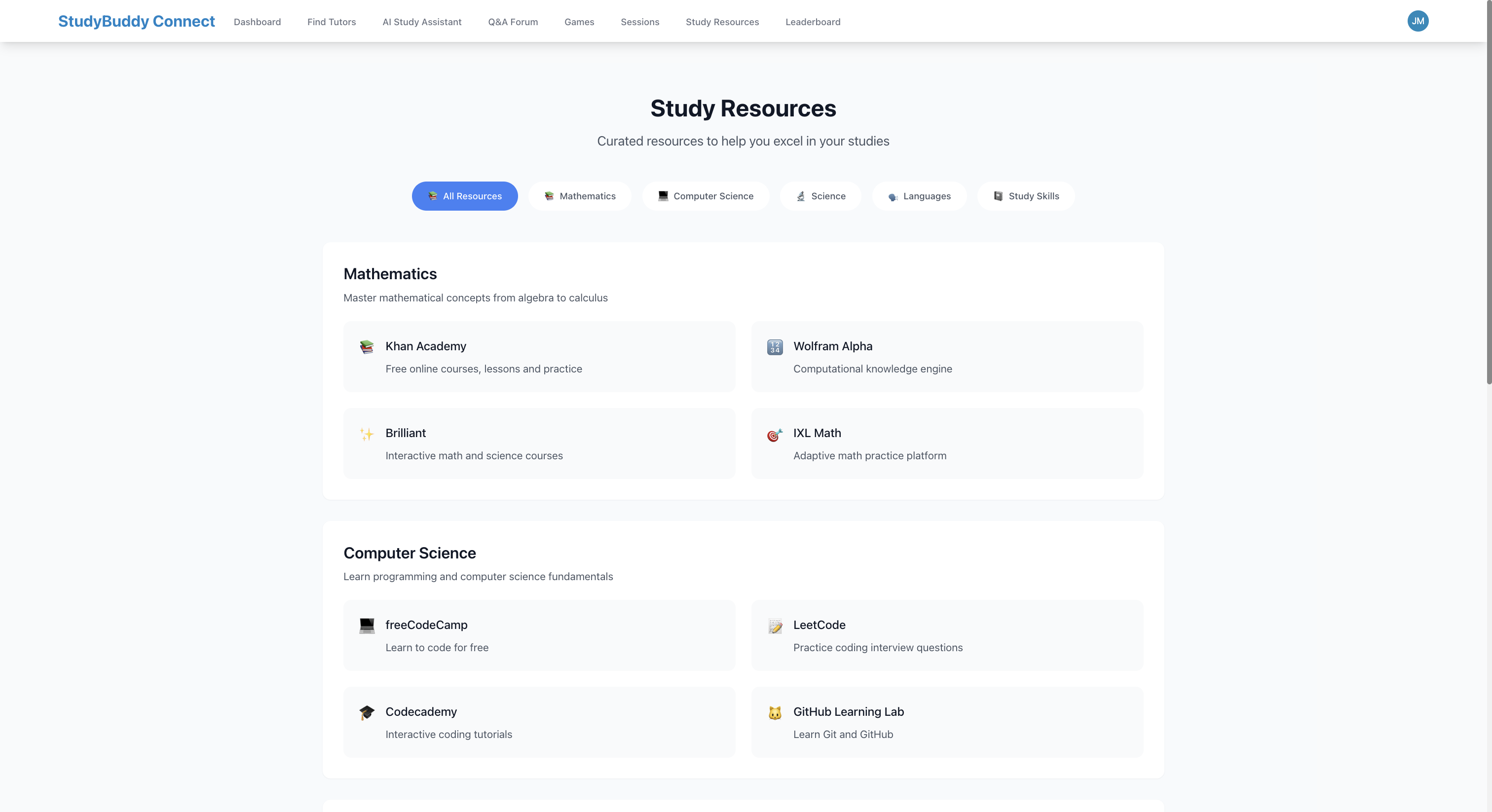Click the Codecademy graduation cap icon
This screenshot has height=812, width=1492.
(x=367, y=712)
